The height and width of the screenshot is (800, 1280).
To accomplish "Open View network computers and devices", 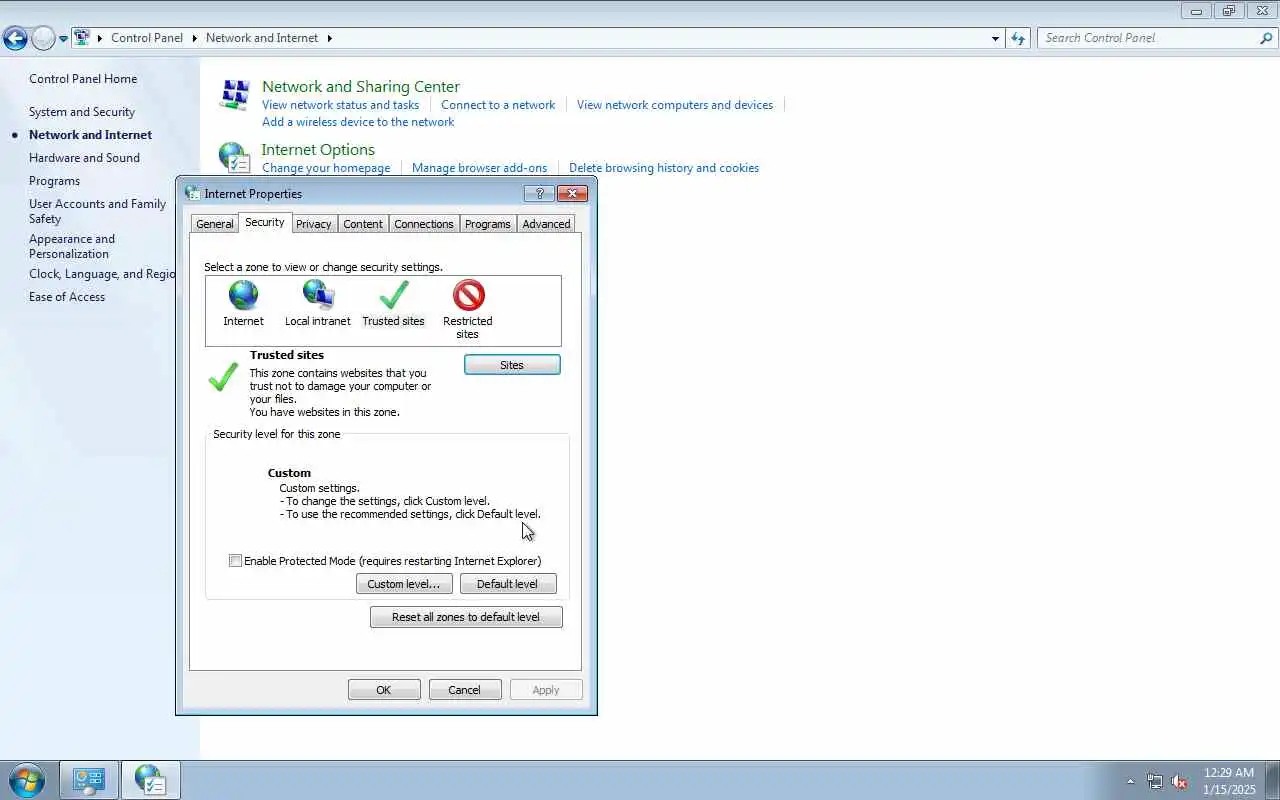I will [x=675, y=105].
